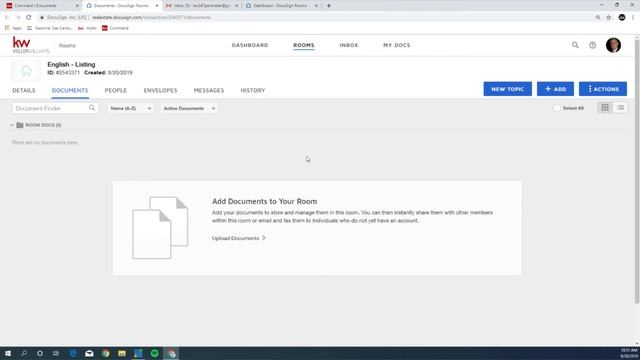Click the Rooms breadcrumb beside the logo
Screen dimensions: 640x360
pos(67,46)
